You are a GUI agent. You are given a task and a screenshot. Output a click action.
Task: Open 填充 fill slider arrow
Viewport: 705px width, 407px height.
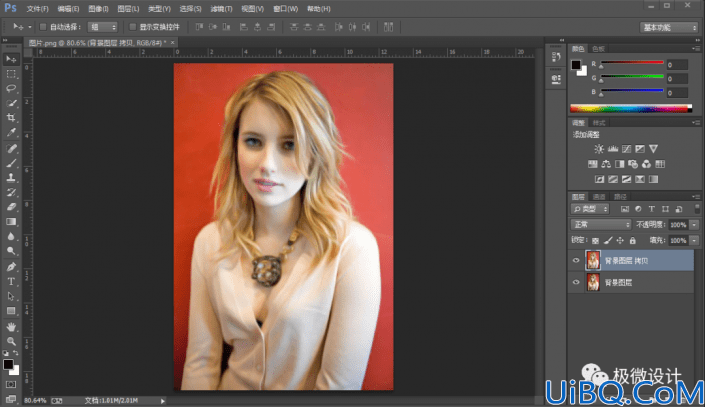click(x=695, y=241)
